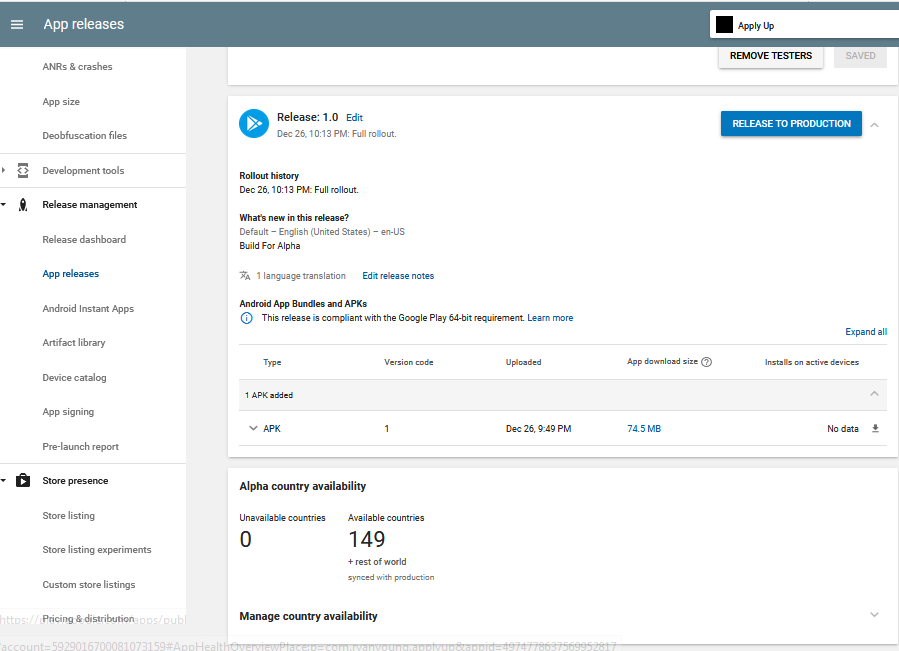The height and width of the screenshot is (651, 899).
Task: Download the APK using the download icon
Action: point(874,428)
